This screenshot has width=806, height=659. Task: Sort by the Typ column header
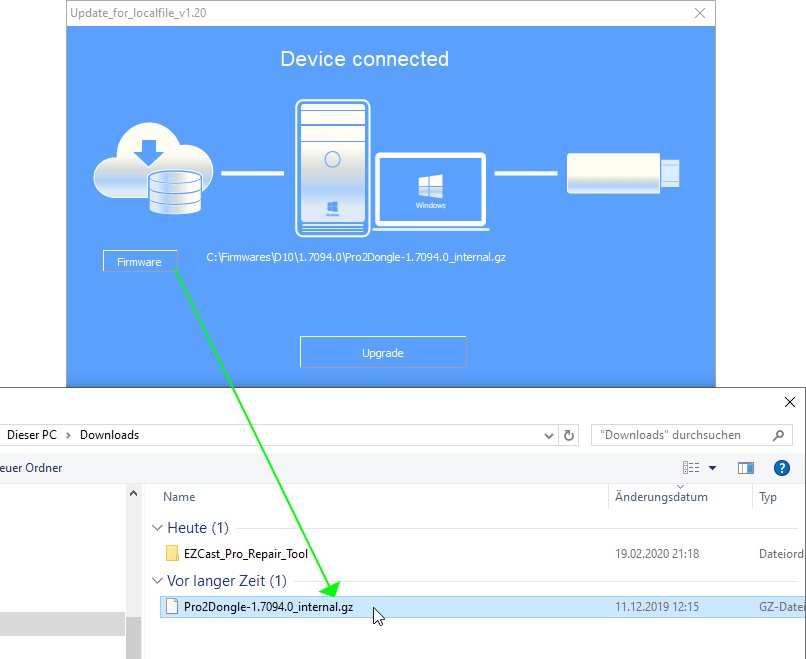(x=767, y=497)
